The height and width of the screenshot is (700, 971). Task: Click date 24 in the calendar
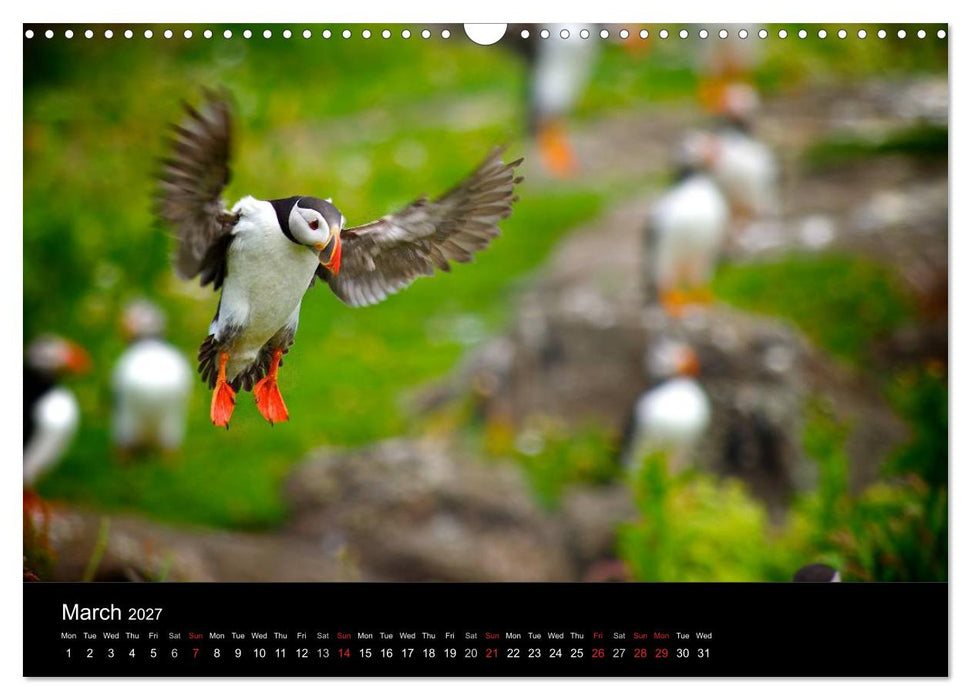coord(555,653)
